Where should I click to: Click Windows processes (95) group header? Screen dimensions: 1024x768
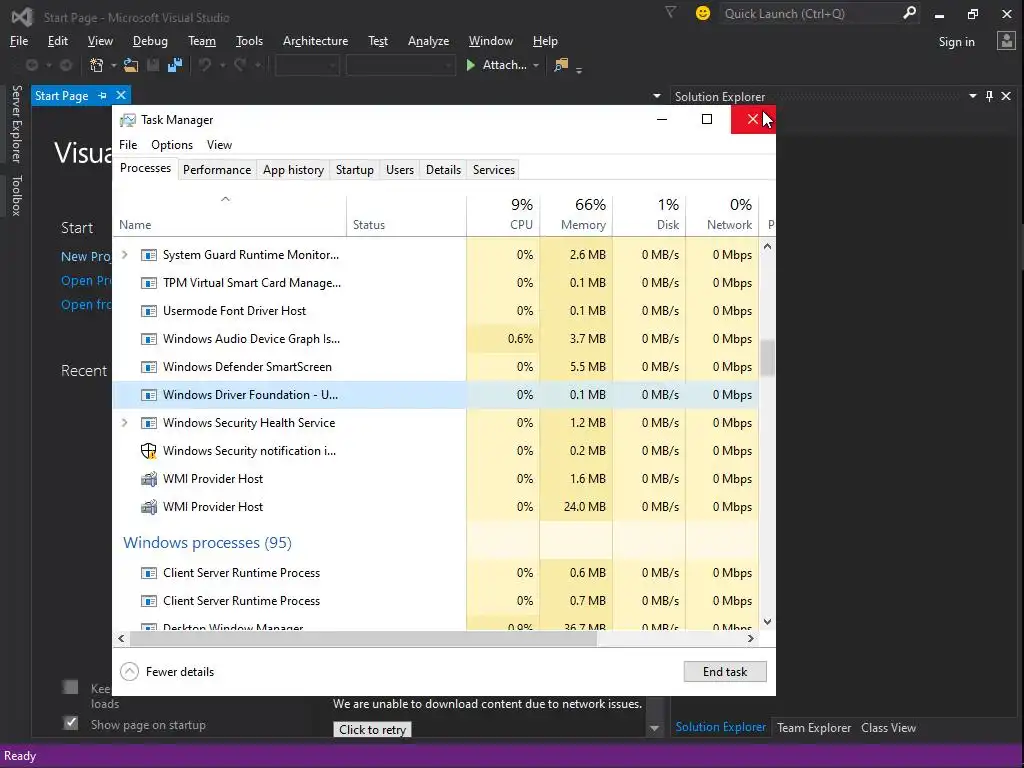[x=207, y=543]
